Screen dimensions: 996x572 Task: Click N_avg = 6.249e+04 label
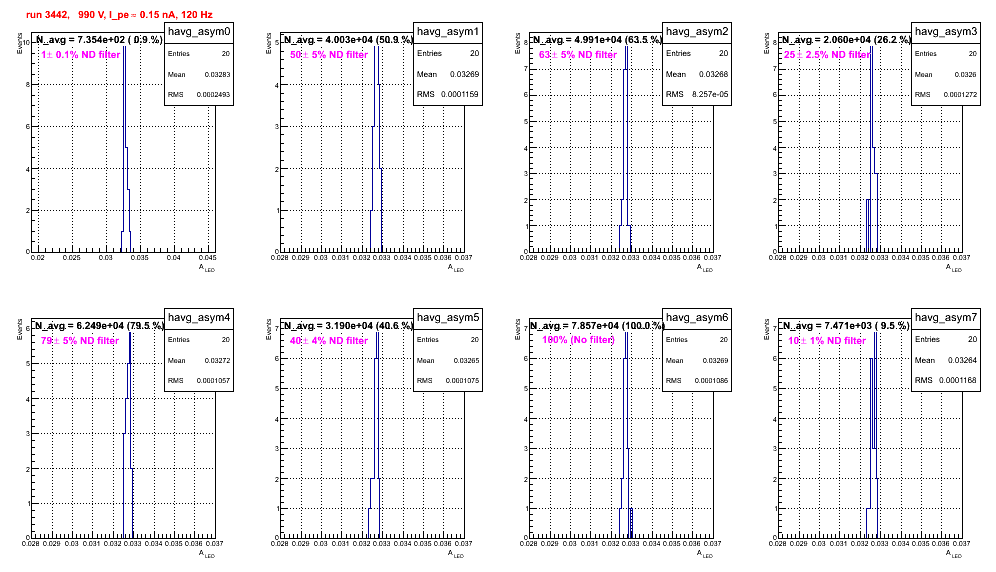coord(99,325)
